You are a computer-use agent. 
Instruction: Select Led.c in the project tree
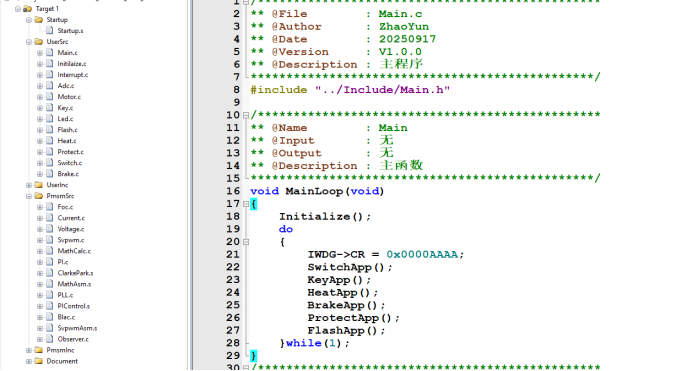tap(65, 119)
